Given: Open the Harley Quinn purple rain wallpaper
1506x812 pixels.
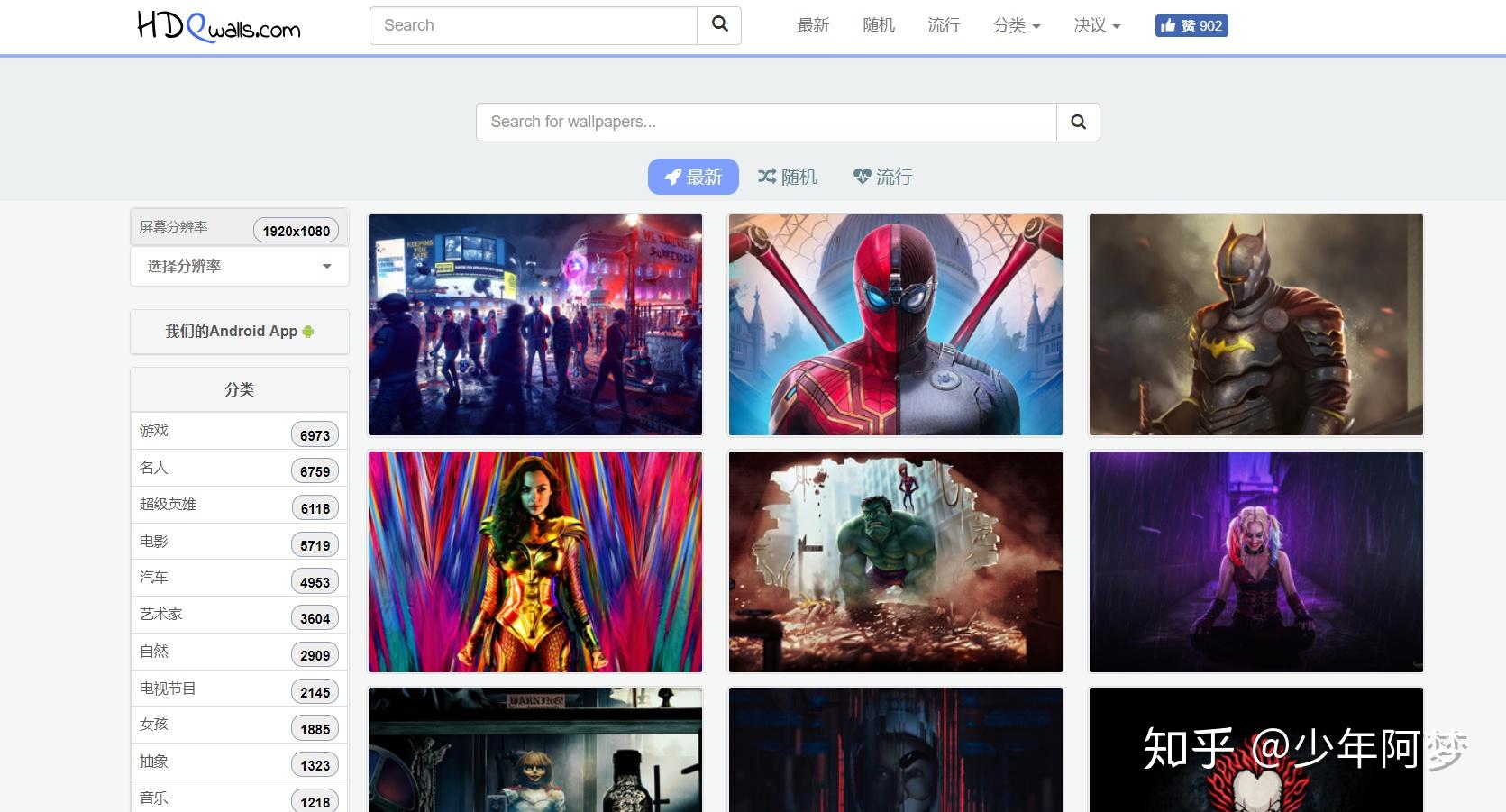Looking at the screenshot, I should point(1256,561).
